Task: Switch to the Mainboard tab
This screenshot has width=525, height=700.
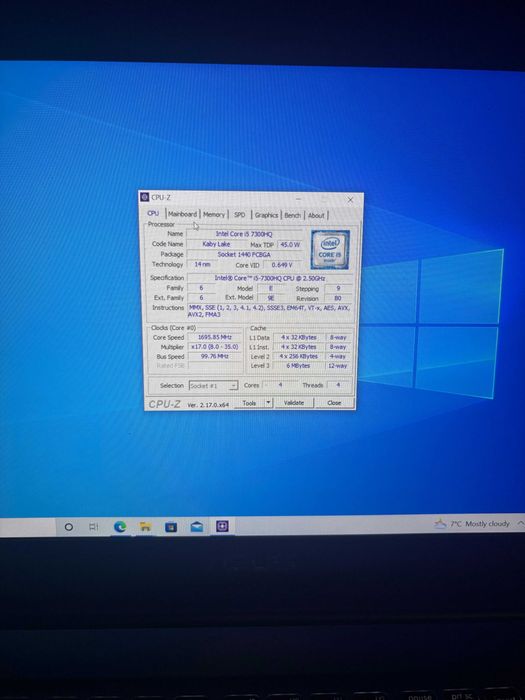Action: (183, 214)
